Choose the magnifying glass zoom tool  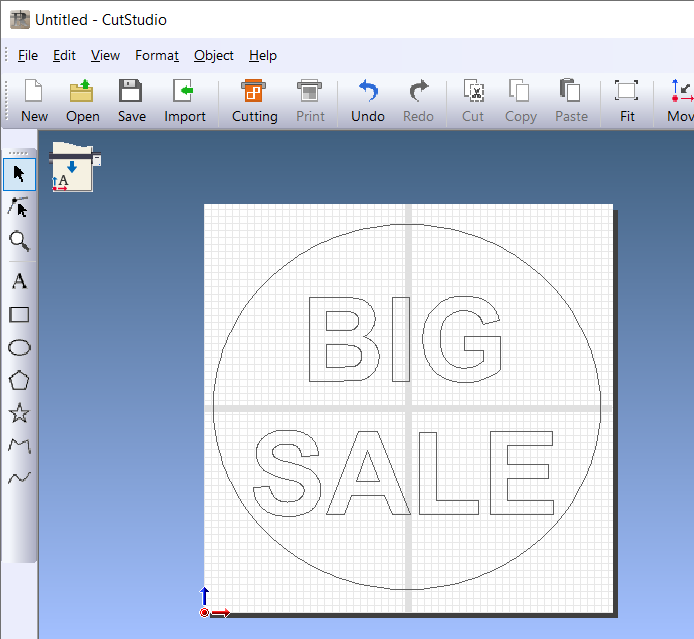tap(19, 240)
